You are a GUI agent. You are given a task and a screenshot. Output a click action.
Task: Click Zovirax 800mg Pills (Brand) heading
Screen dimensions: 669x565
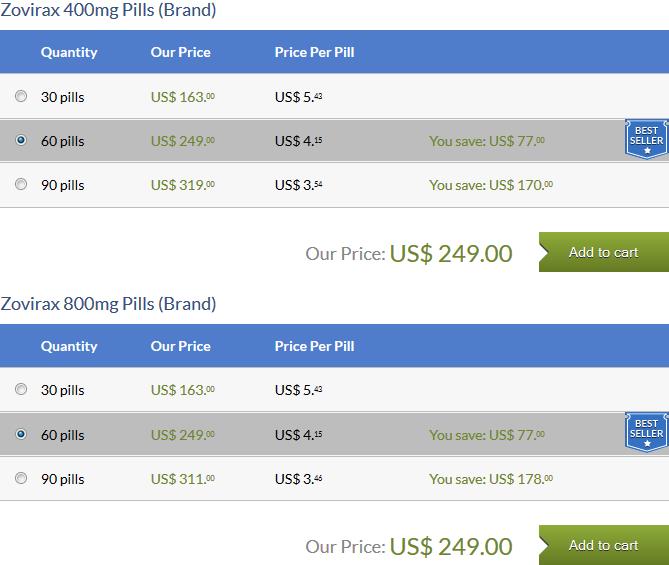point(108,304)
